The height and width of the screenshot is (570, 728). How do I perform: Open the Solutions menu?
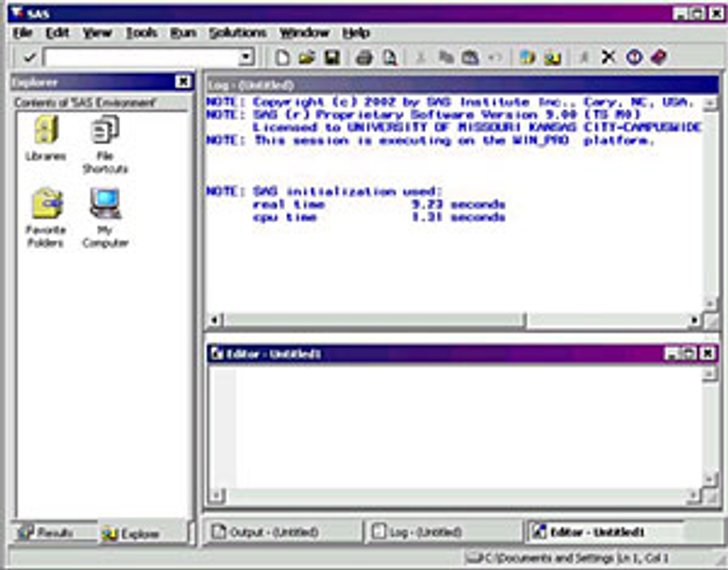click(237, 33)
